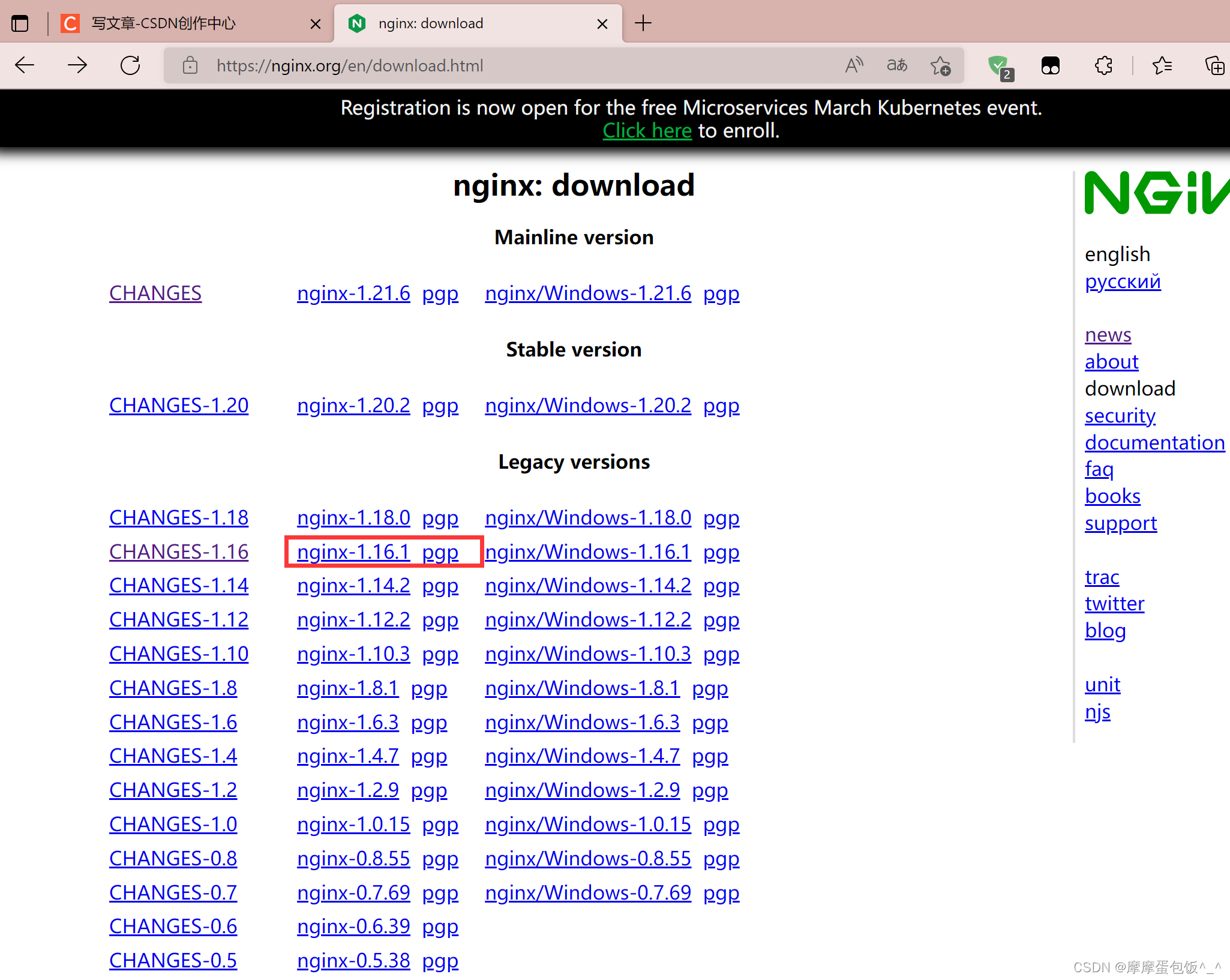This screenshot has width=1230, height=980.
Task: Click the NGINX logo
Action: click(1157, 193)
